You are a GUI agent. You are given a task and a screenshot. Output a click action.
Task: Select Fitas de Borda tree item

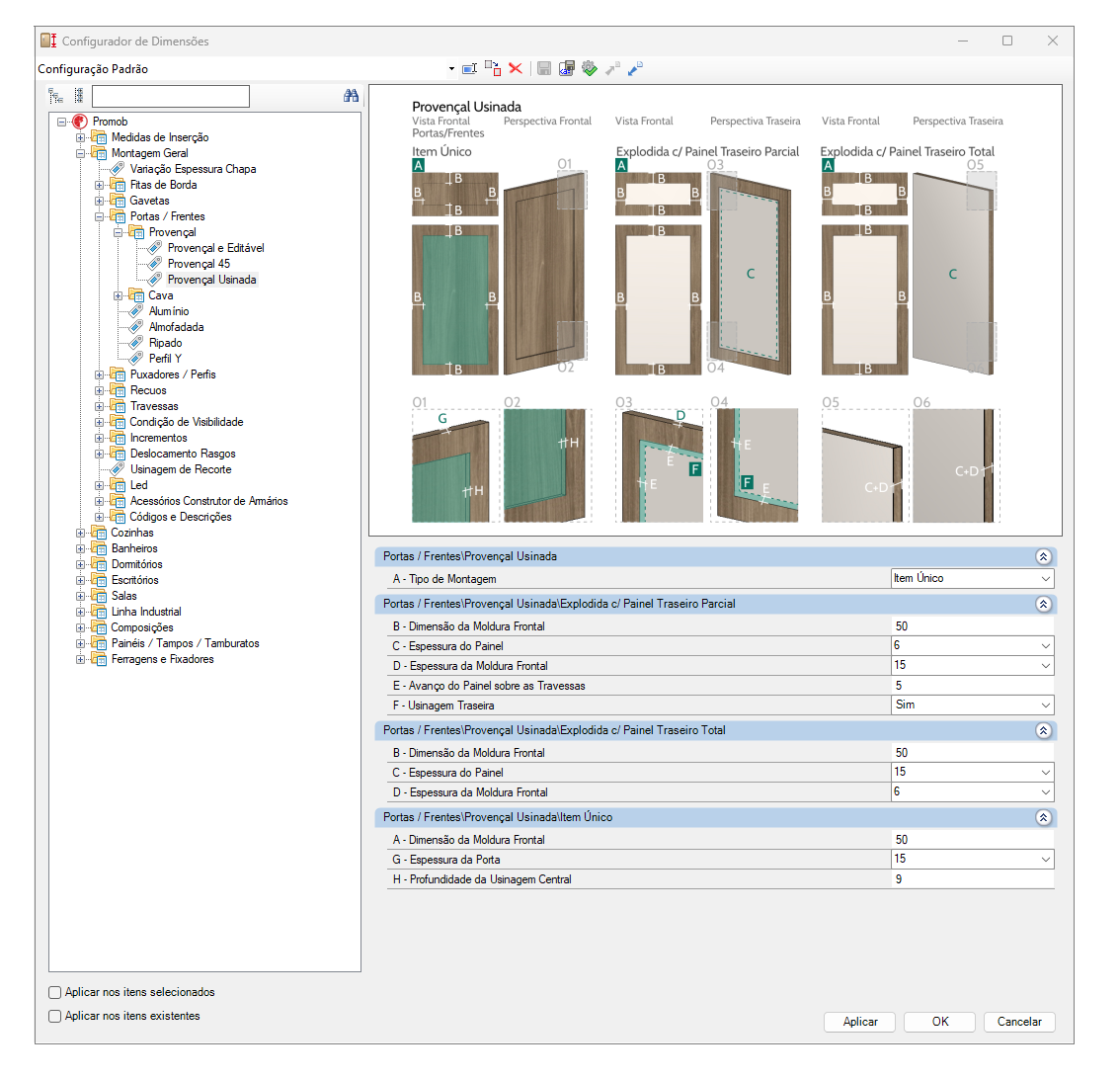[x=164, y=185]
